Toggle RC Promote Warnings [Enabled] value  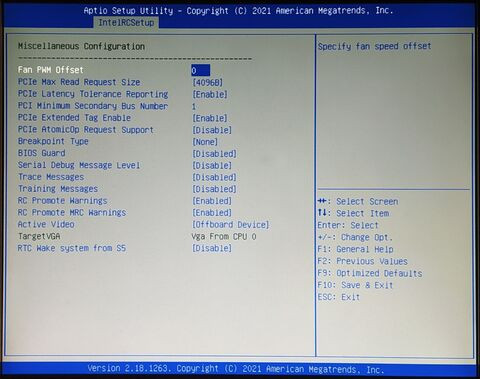point(212,201)
